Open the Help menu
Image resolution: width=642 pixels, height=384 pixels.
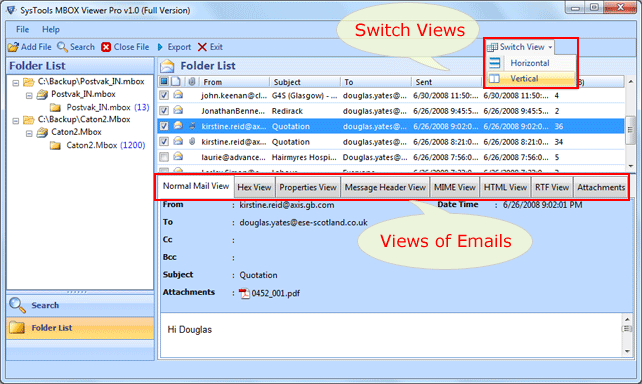pyautogui.click(x=51, y=29)
